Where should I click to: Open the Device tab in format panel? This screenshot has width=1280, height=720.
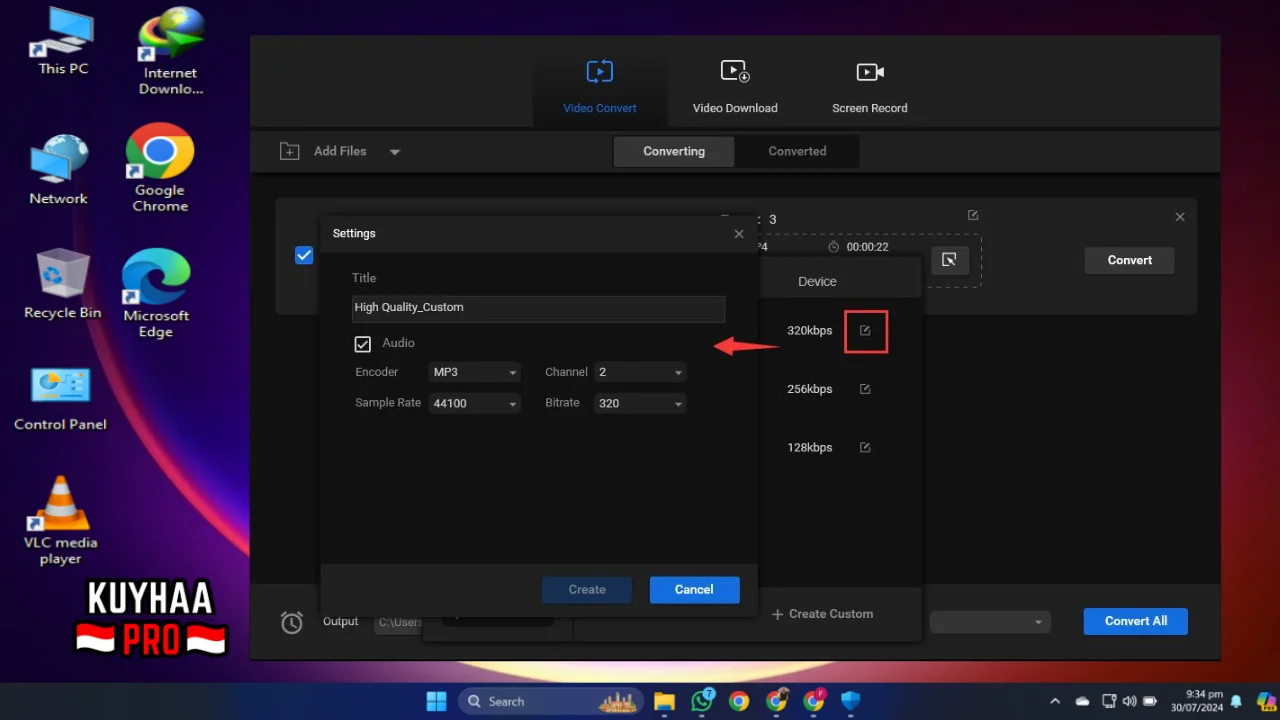click(x=817, y=282)
